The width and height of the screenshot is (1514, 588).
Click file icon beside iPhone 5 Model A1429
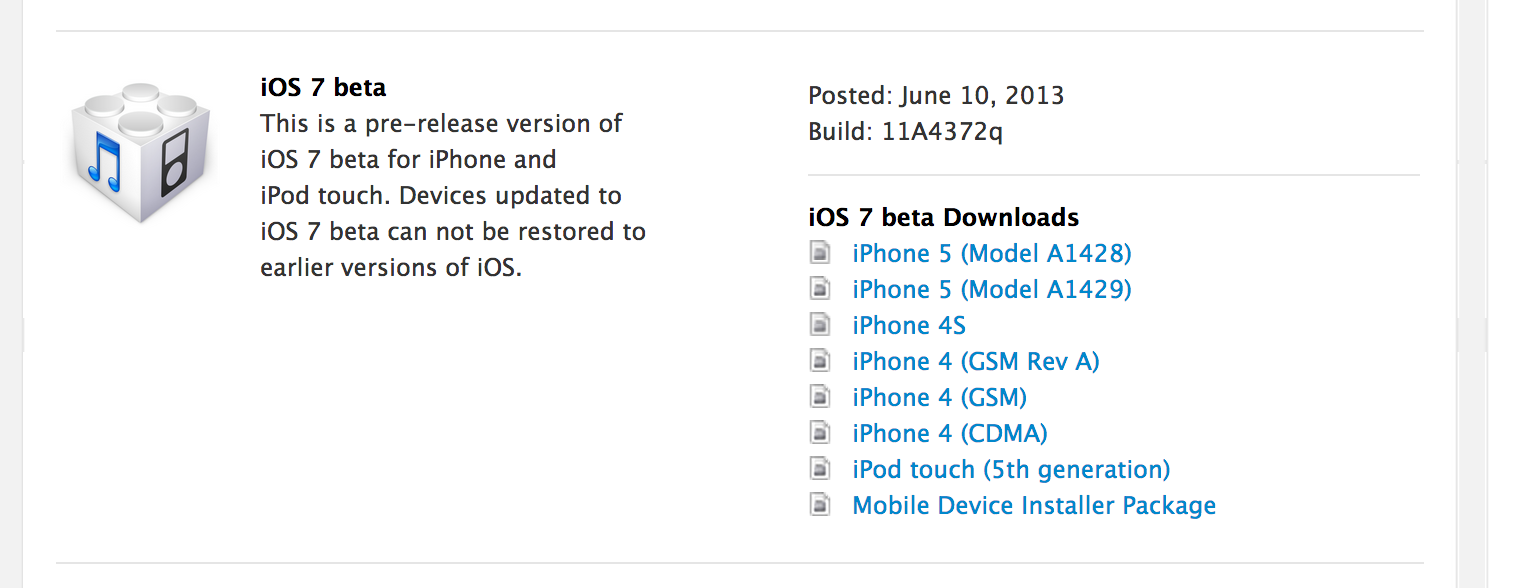click(820, 289)
